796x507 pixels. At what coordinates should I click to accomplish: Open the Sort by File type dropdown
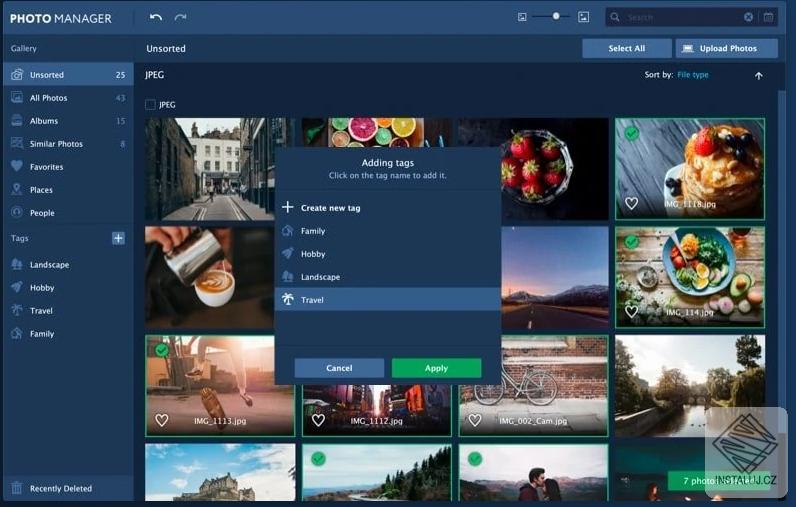[692, 75]
